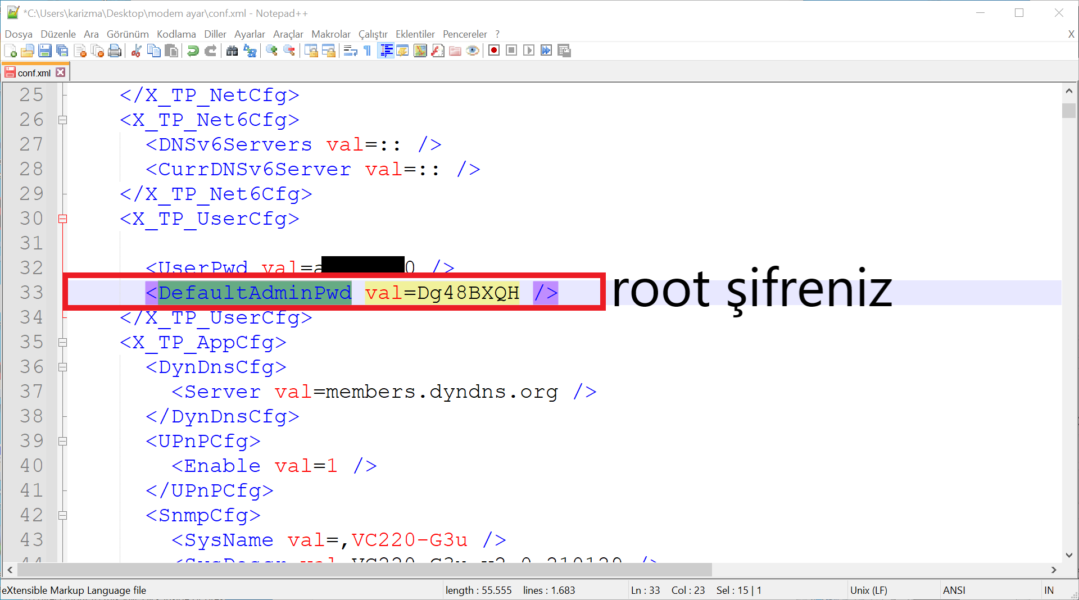Image resolution: width=1079 pixels, height=600 pixels.
Task: Collapse the X_TP_Net6Cfg block
Action: coord(62,119)
